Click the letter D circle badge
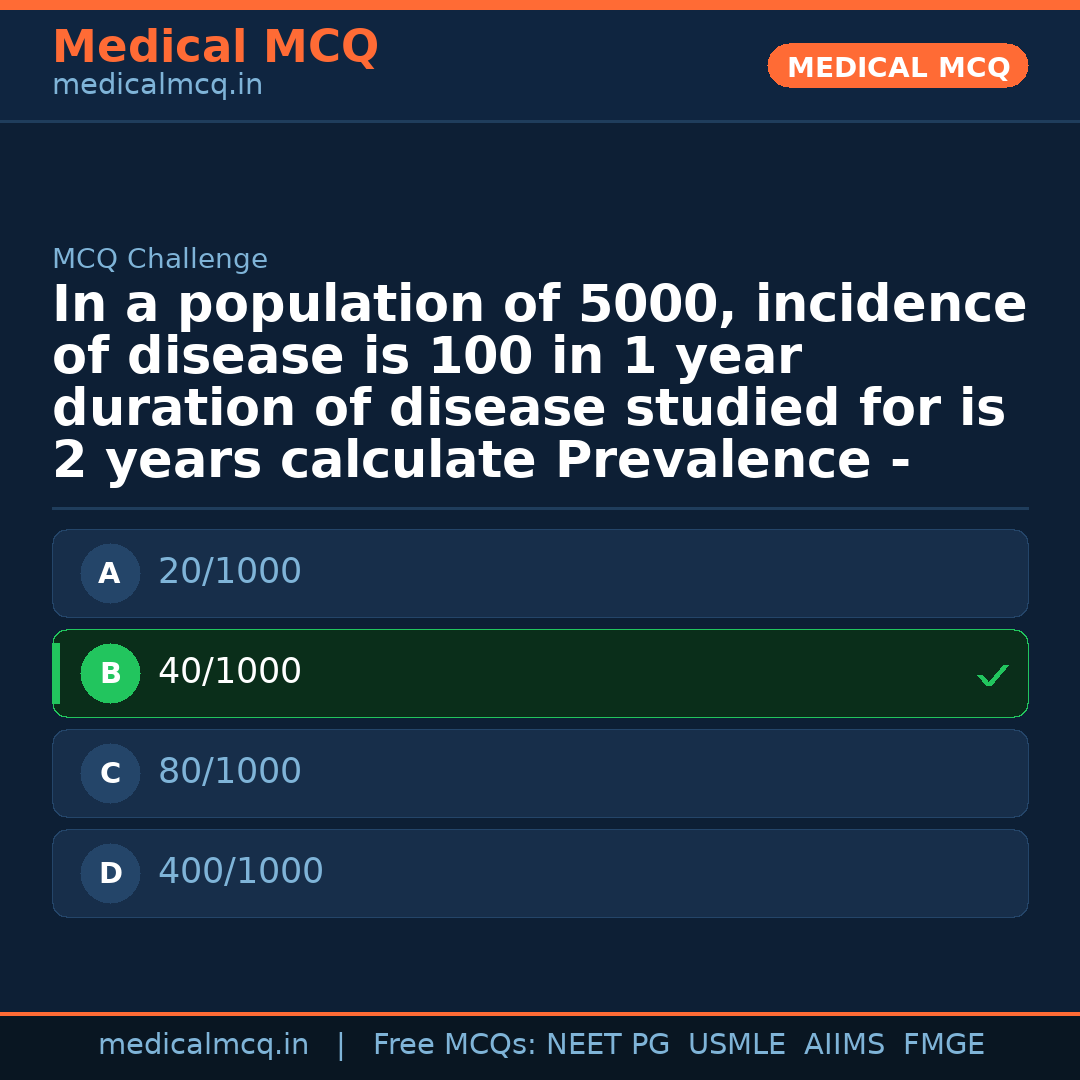The image size is (1080, 1080). click(x=110, y=874)
